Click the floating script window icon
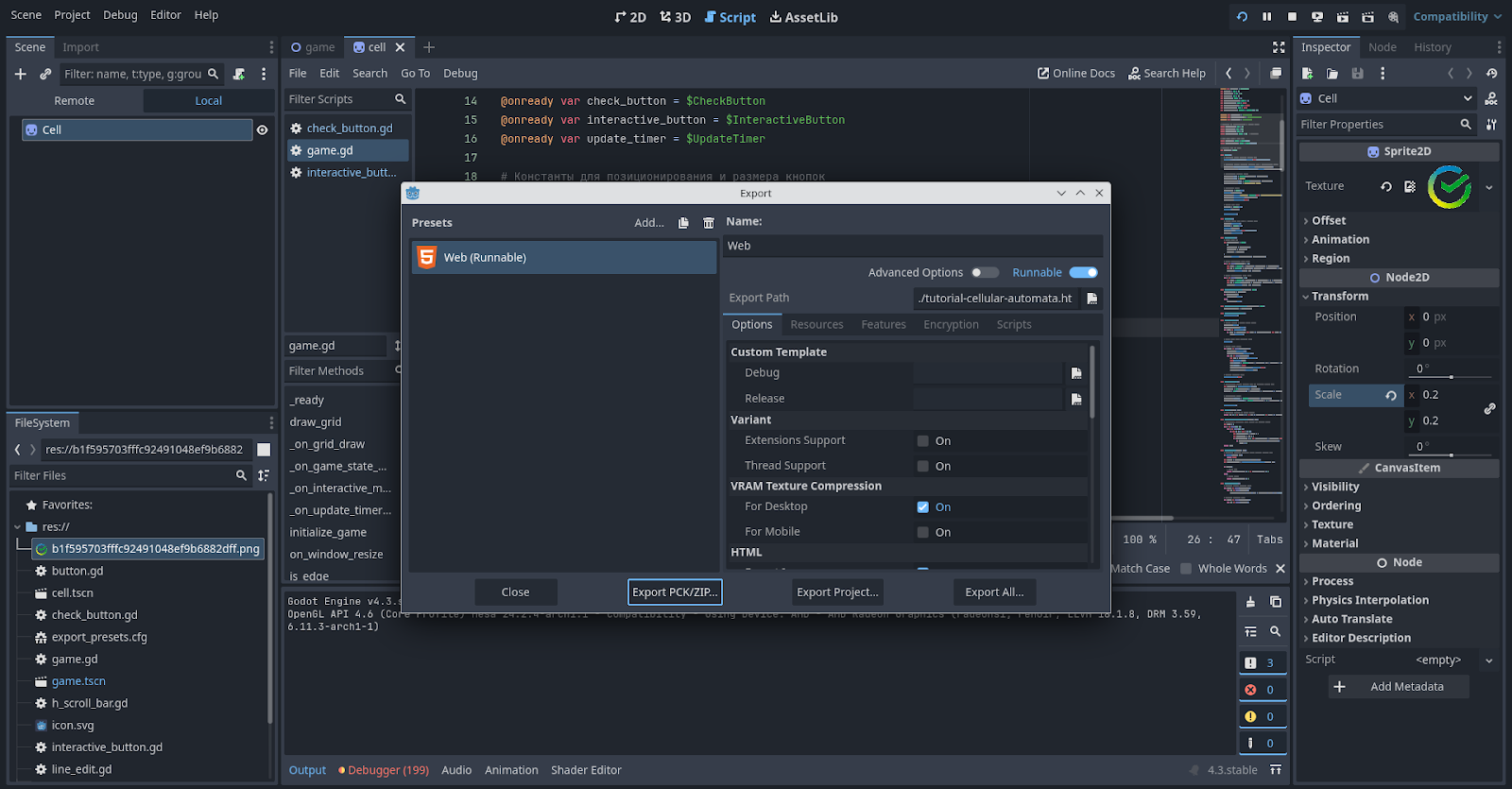The image size is (1512, 789). pyautogui.click(x=1276, y=74)
